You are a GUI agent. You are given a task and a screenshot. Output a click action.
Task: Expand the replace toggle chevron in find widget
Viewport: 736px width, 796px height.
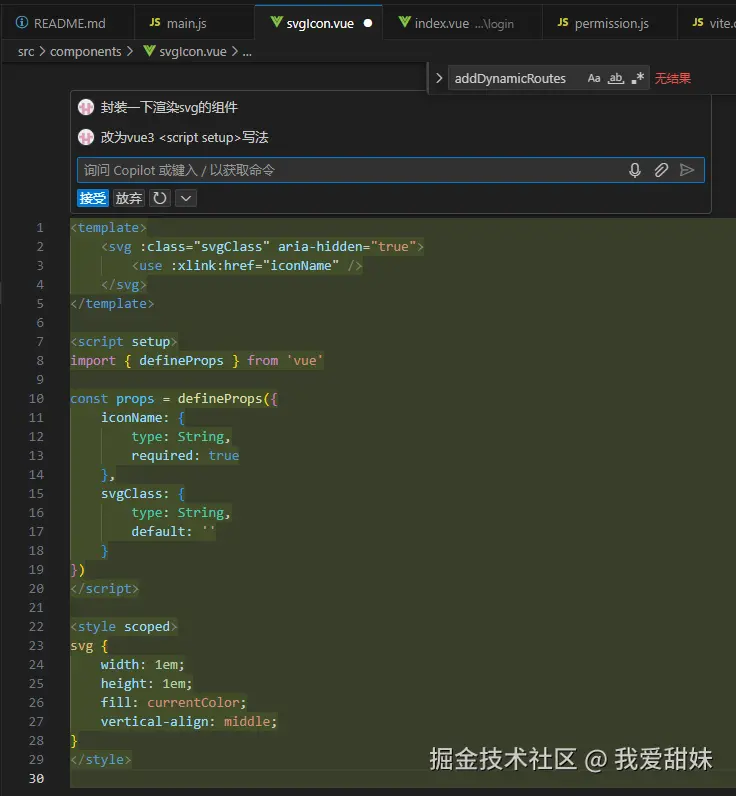tap(438, 78)
